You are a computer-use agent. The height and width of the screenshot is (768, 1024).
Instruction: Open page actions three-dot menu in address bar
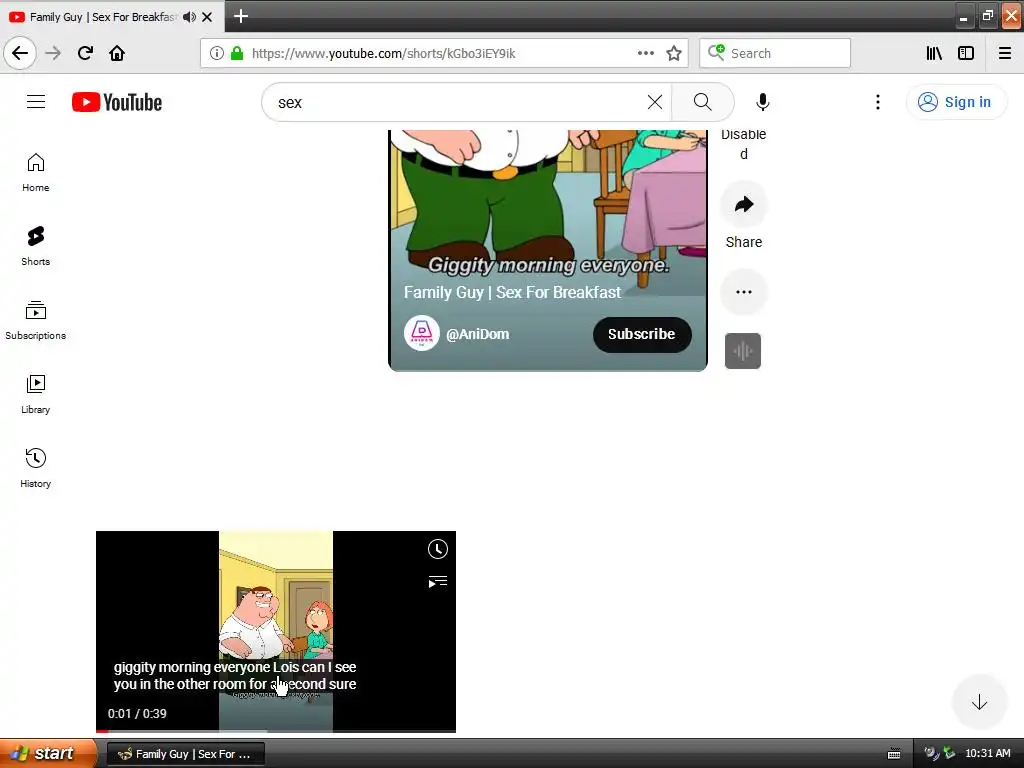pyautogui.click(x=646, y=53)
